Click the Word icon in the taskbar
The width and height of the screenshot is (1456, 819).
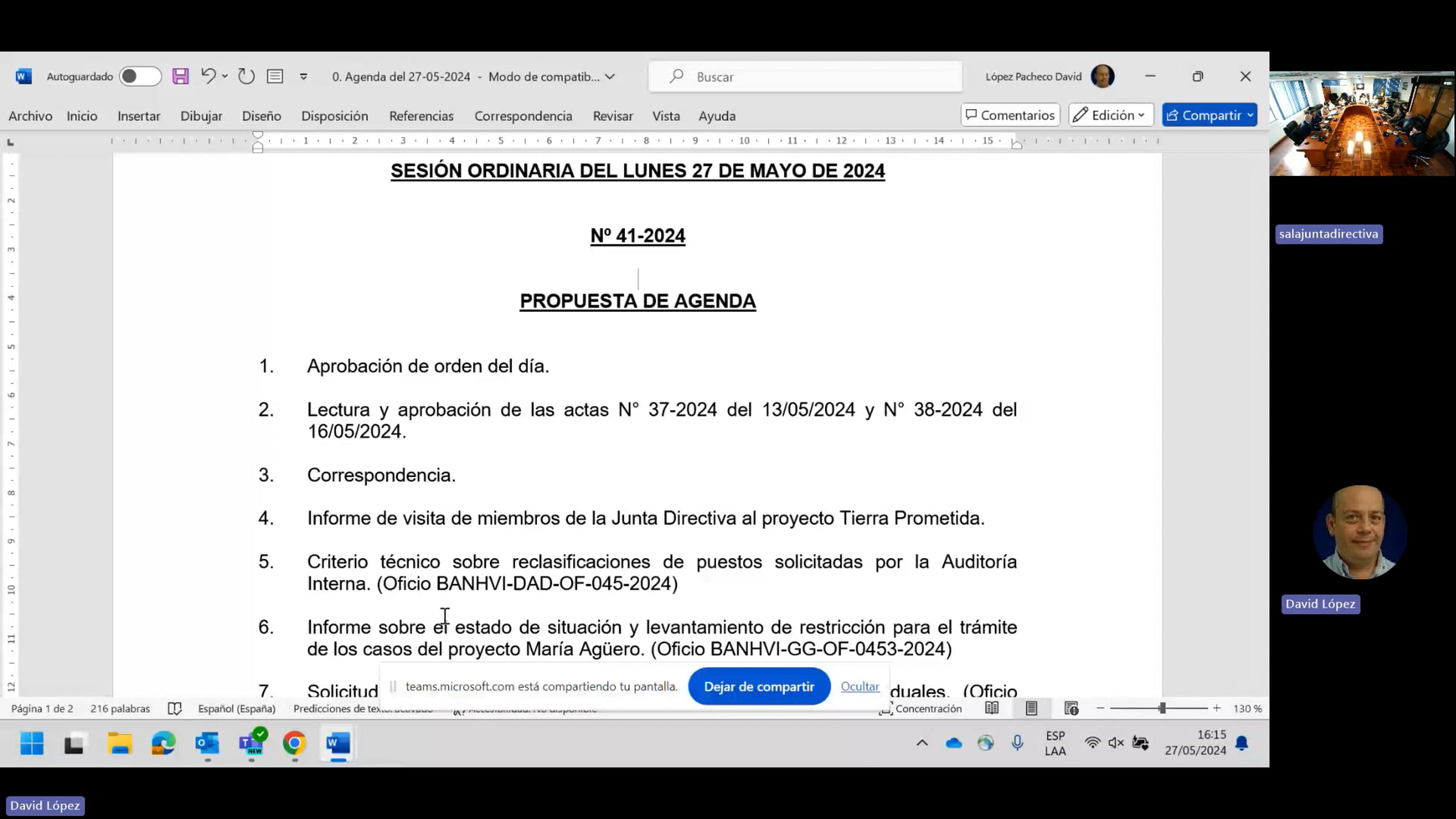coord(339,743)
